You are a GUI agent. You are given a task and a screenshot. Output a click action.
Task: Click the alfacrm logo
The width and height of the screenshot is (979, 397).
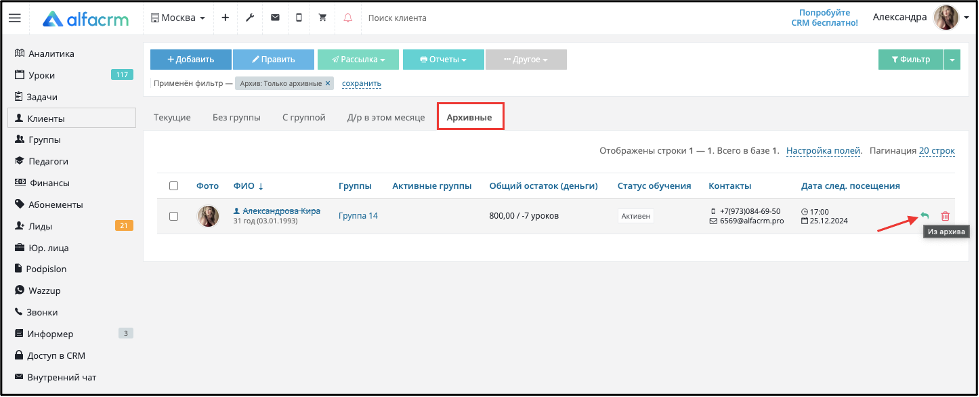coord(86,19)
